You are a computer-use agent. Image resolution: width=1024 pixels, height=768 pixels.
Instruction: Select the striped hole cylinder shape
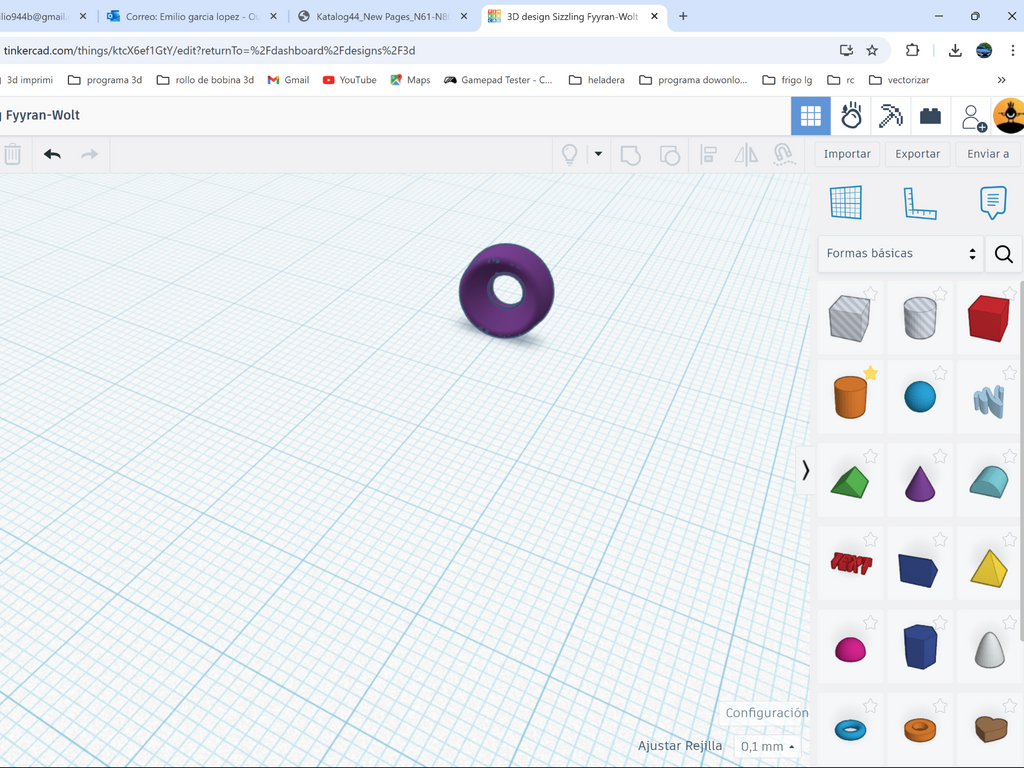click(920, 318)
